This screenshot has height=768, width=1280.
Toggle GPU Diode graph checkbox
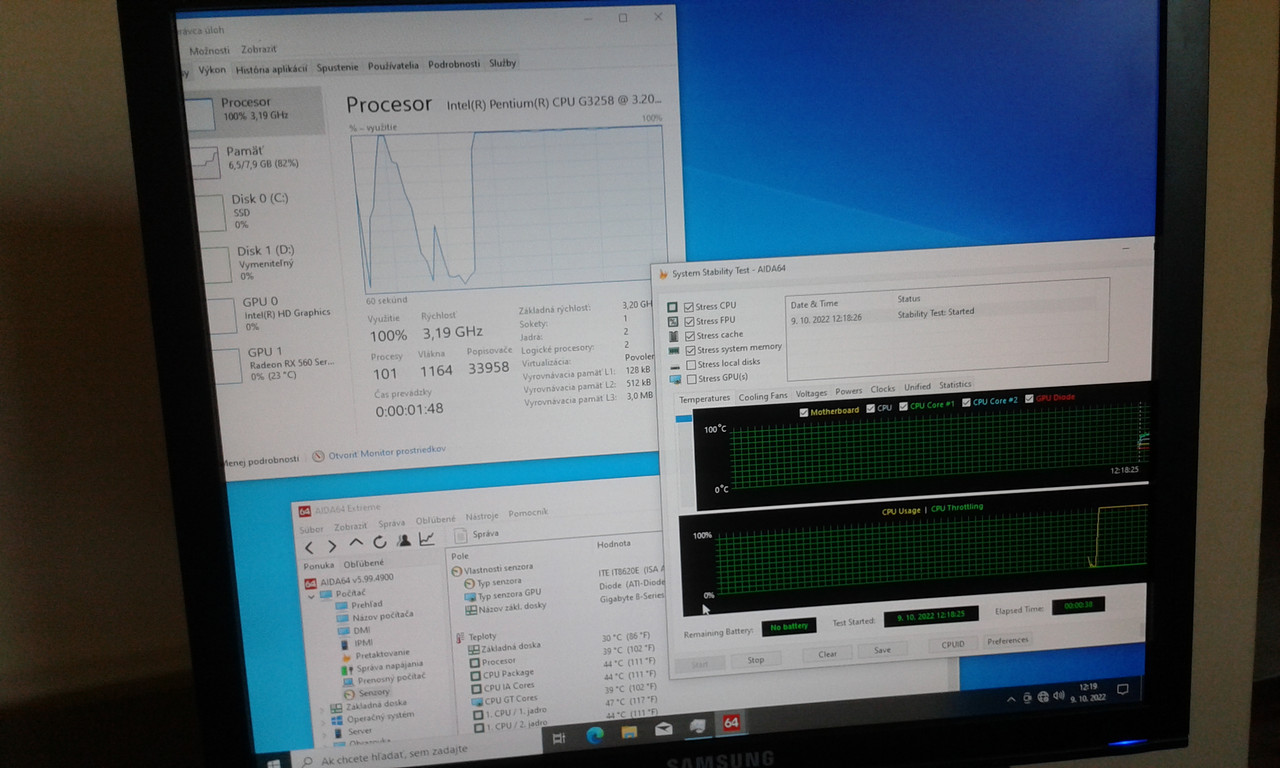[1029, 399]
